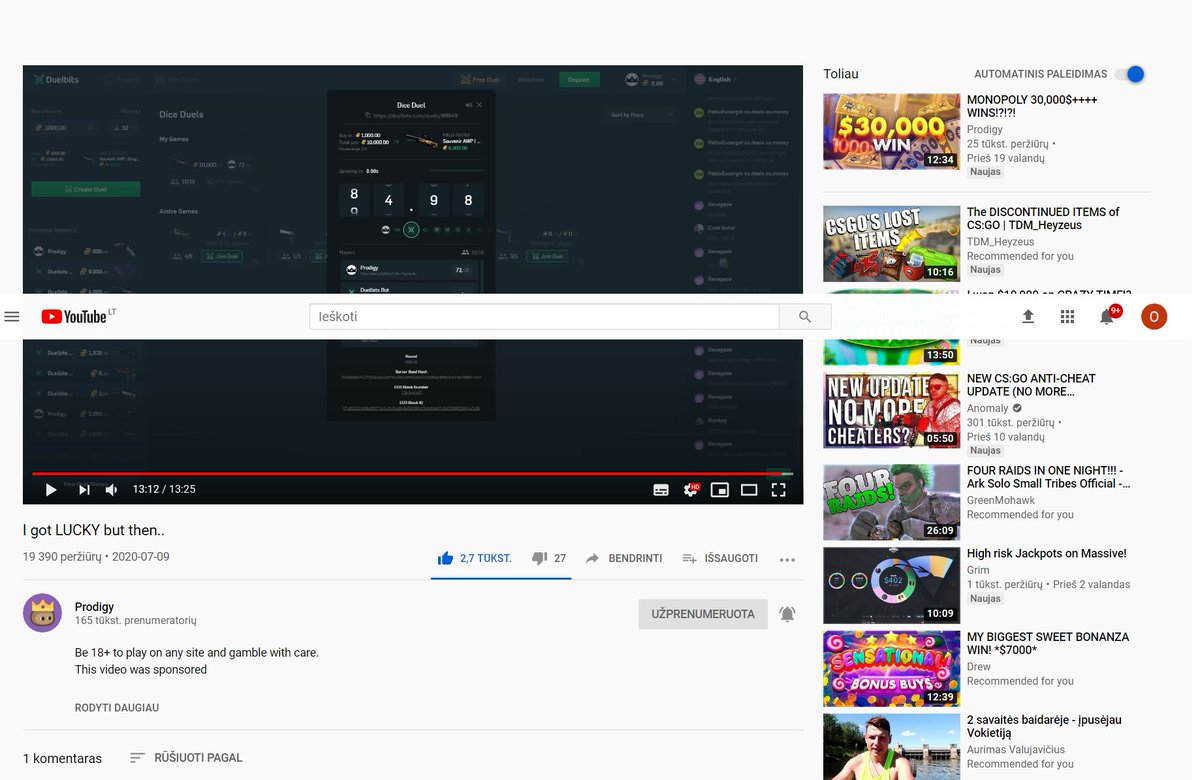
Task: Click the 1 komentaras comments count
Action: (62, 758)
